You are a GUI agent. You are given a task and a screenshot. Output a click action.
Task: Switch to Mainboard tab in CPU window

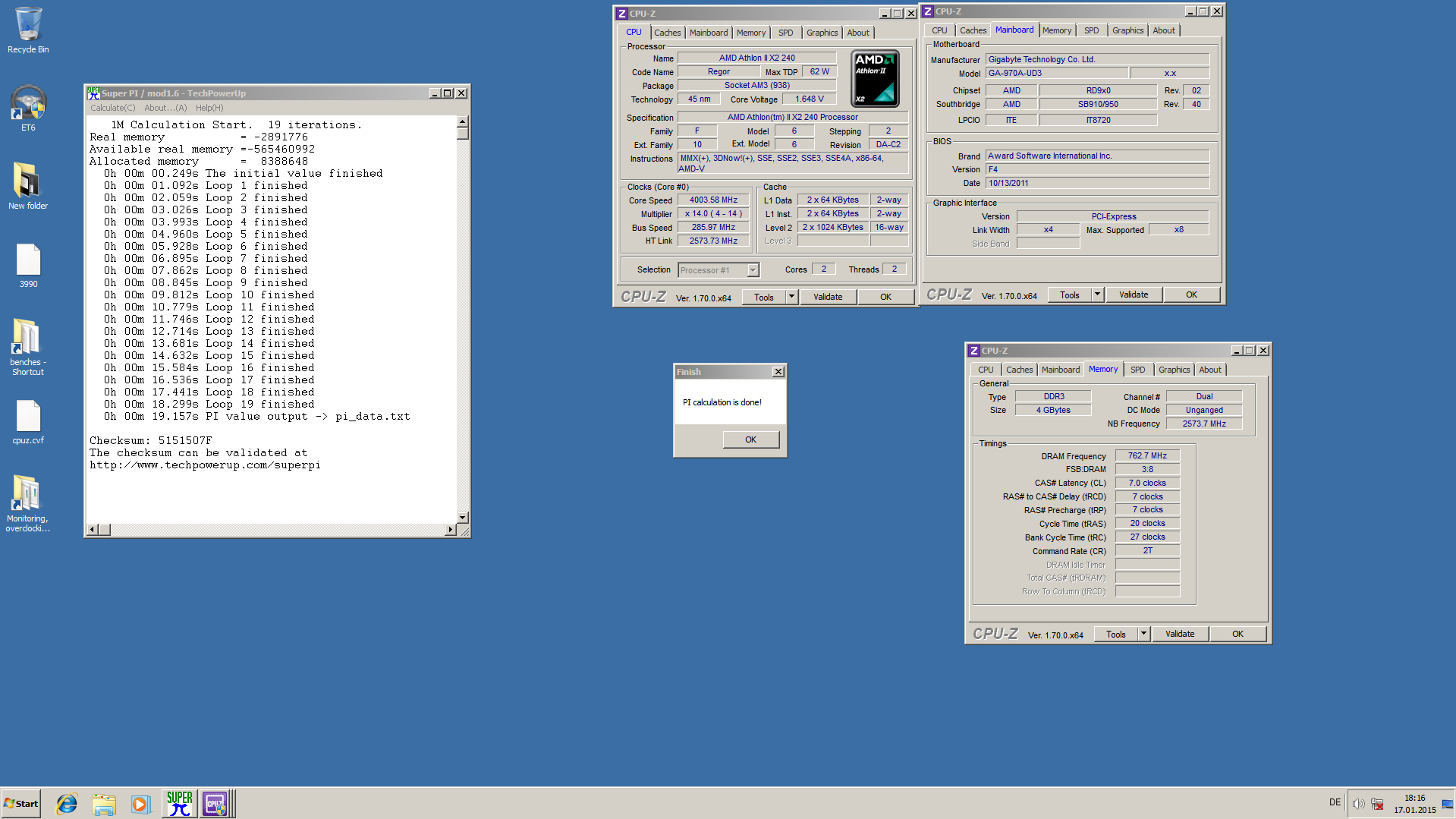coord(709,33)
